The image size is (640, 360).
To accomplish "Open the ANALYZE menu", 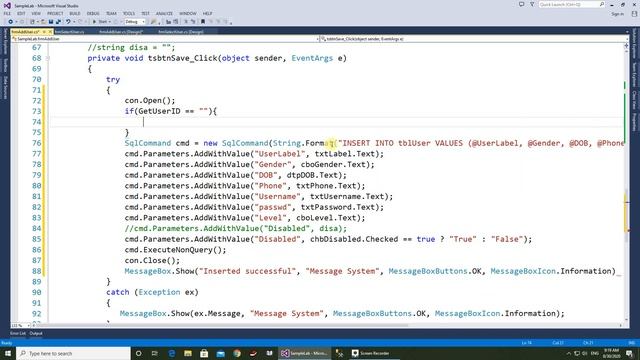I will (x=164, y=13).
